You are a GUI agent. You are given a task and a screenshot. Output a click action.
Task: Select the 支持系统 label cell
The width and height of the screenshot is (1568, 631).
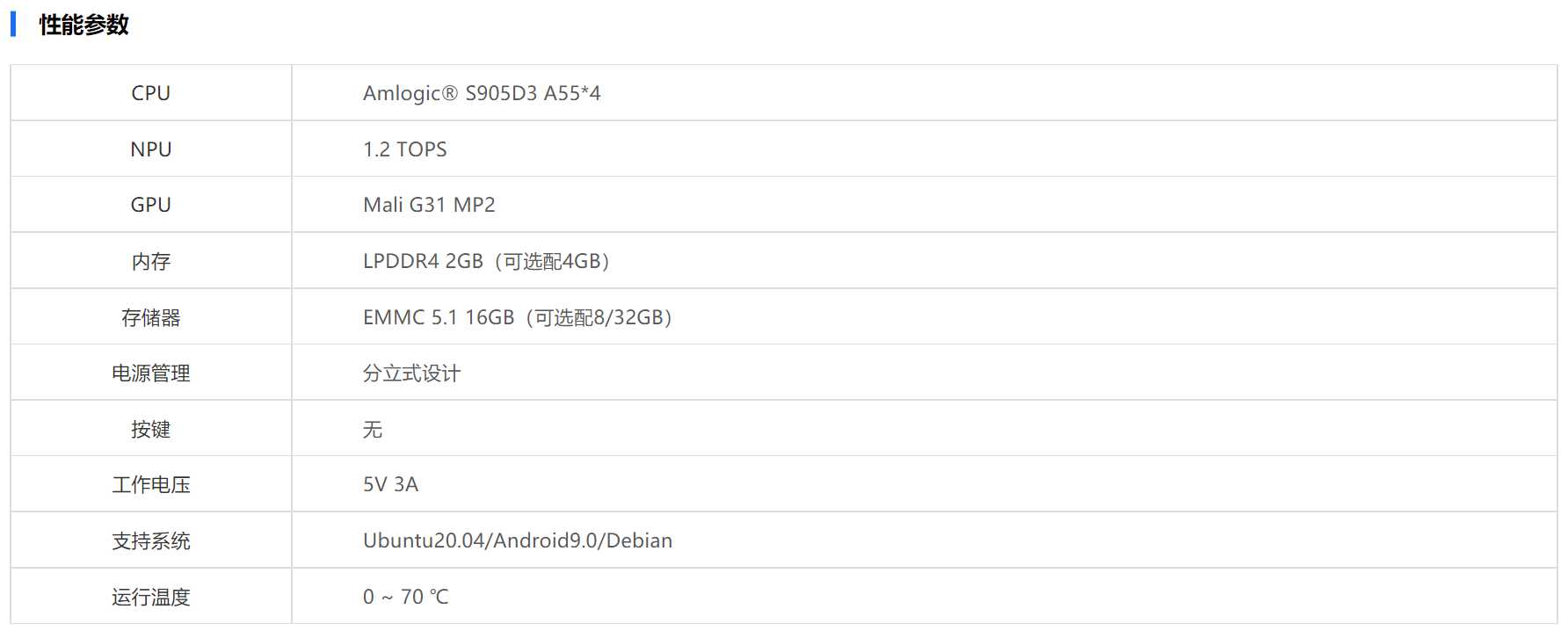click(x=150, y=540)
